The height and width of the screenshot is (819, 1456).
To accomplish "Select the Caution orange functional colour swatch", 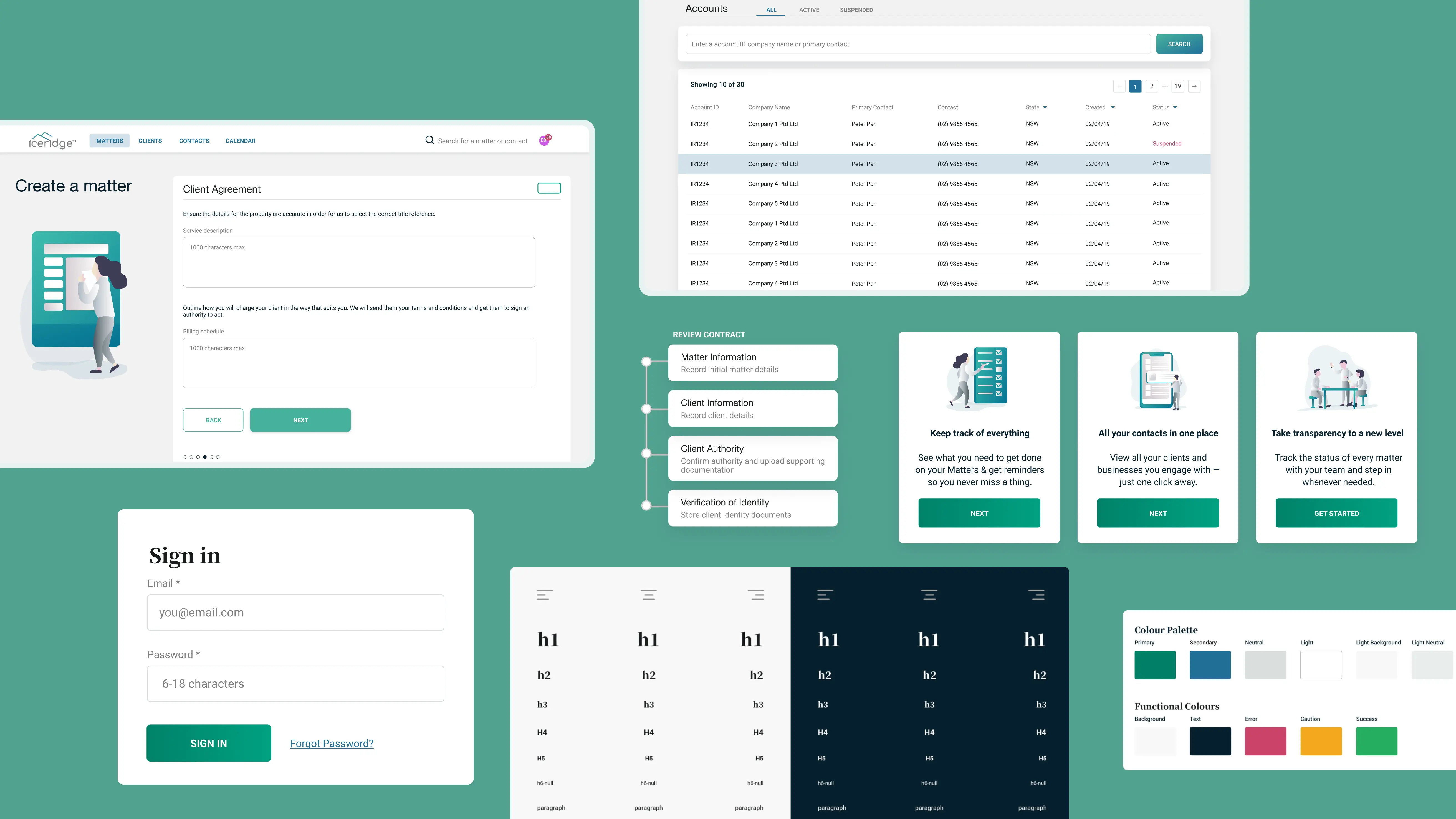I will click(1321, 741).
